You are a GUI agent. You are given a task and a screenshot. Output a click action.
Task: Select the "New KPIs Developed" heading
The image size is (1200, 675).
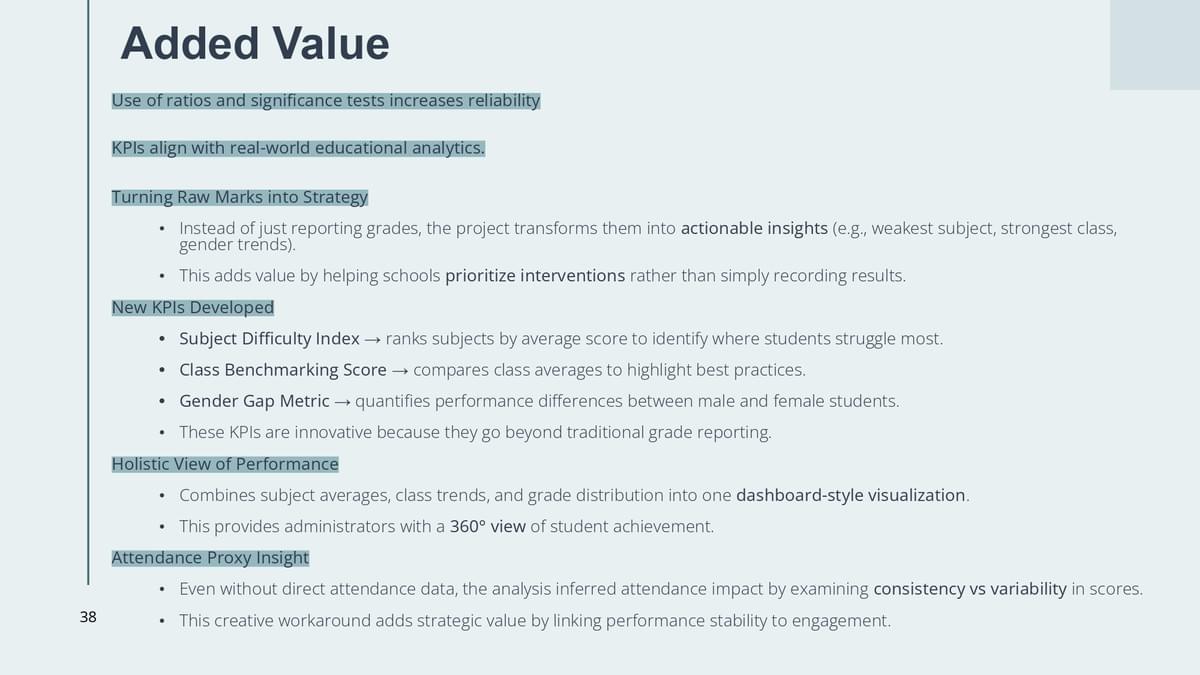pos(192,308)
